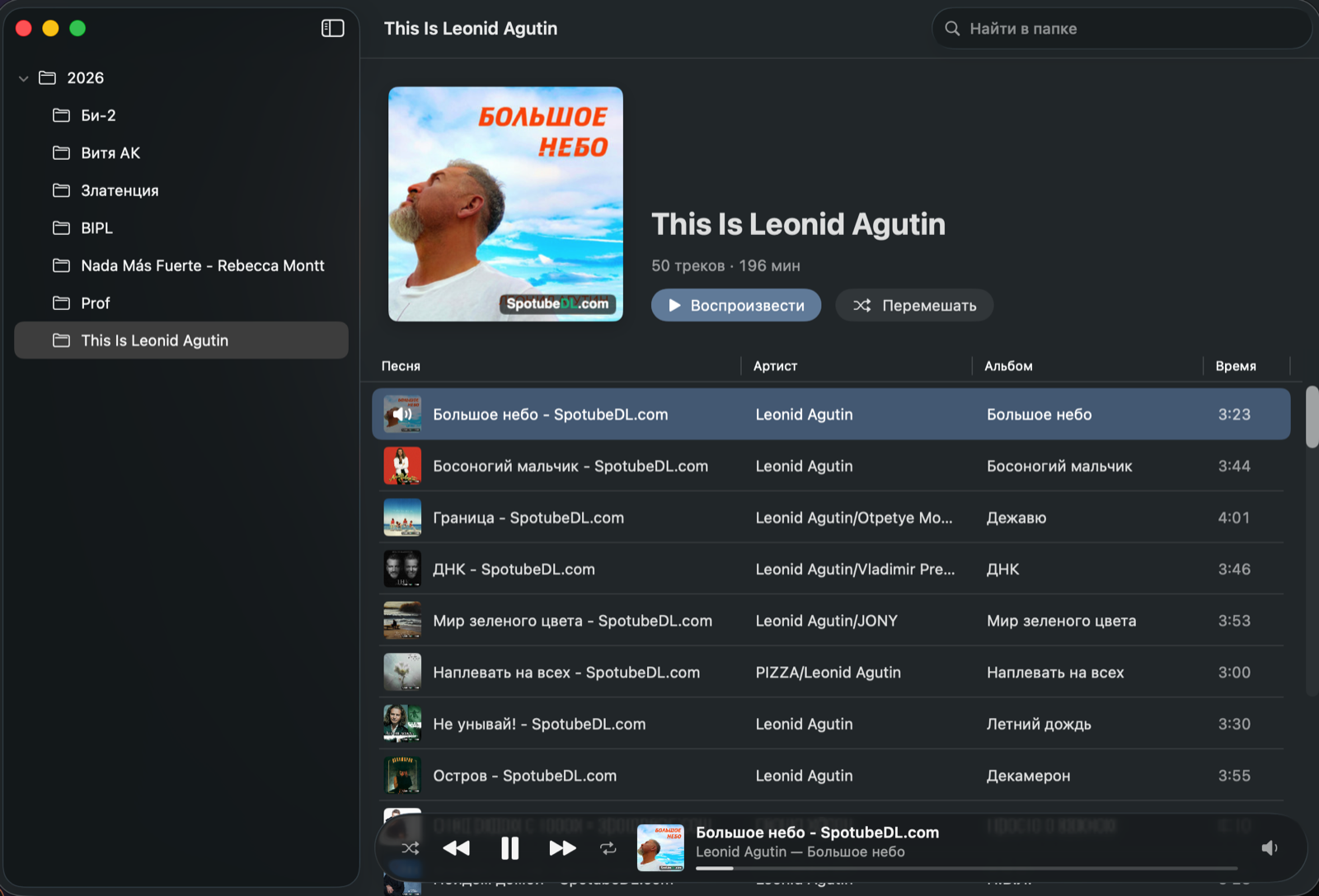1319x896 pixels.
Task: Click artist PIZZA/Leonid Agutin cell
Action: tap(828, 673)
